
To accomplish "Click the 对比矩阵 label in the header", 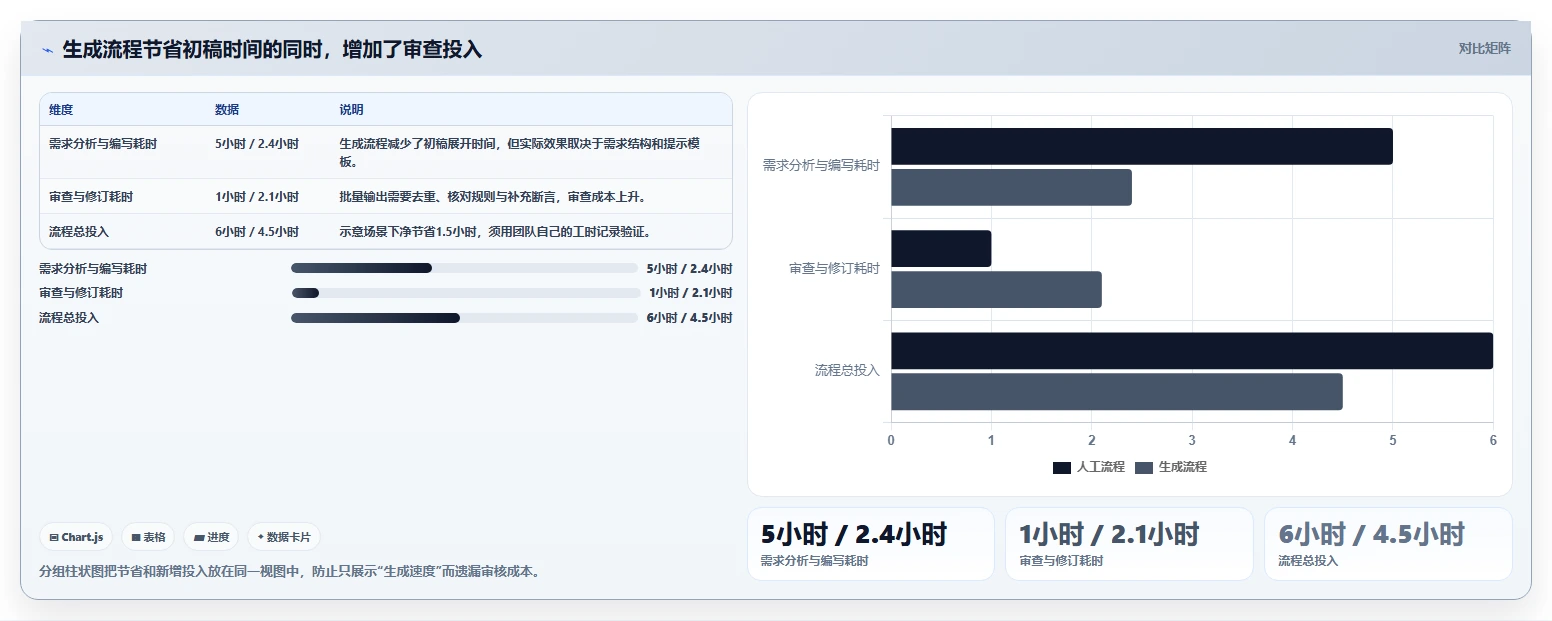I will pyautogui.click(x=1484, y=48).
